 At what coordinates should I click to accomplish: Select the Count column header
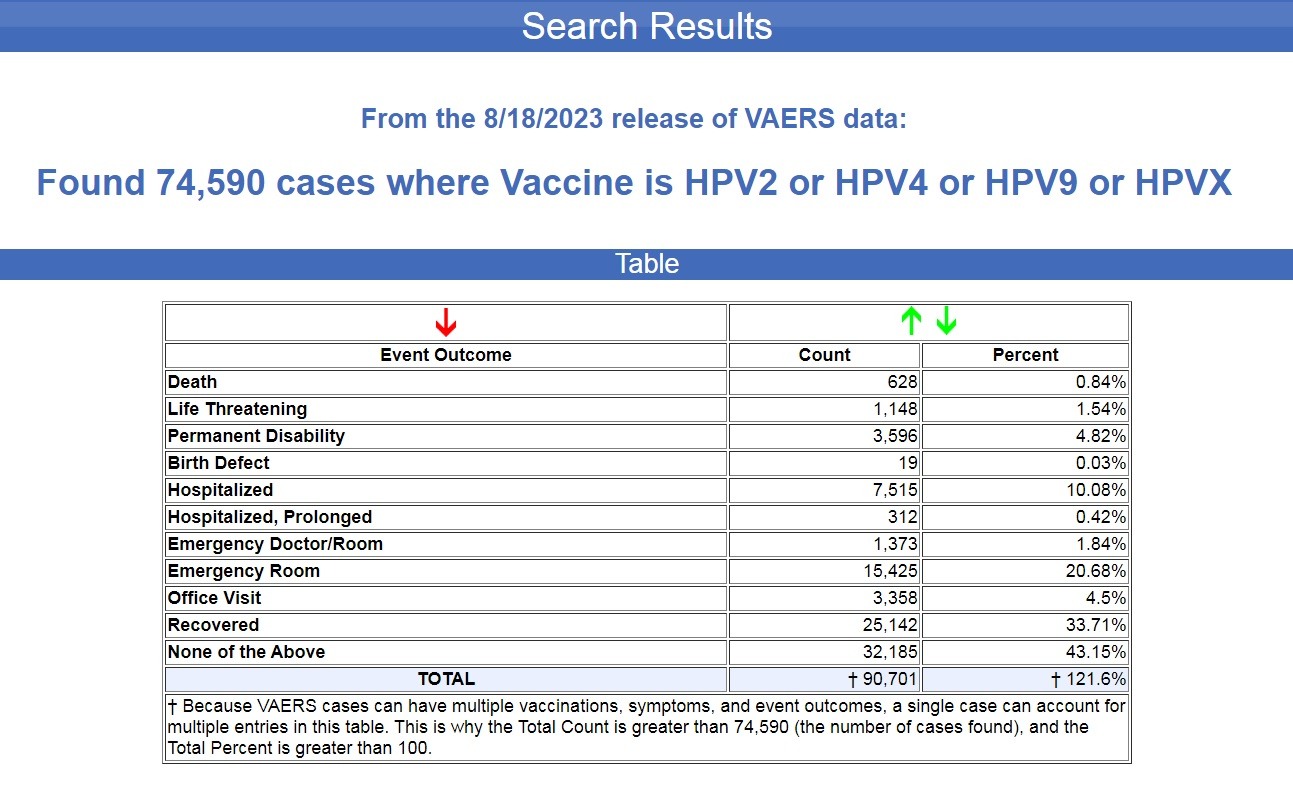coord(824,355)
